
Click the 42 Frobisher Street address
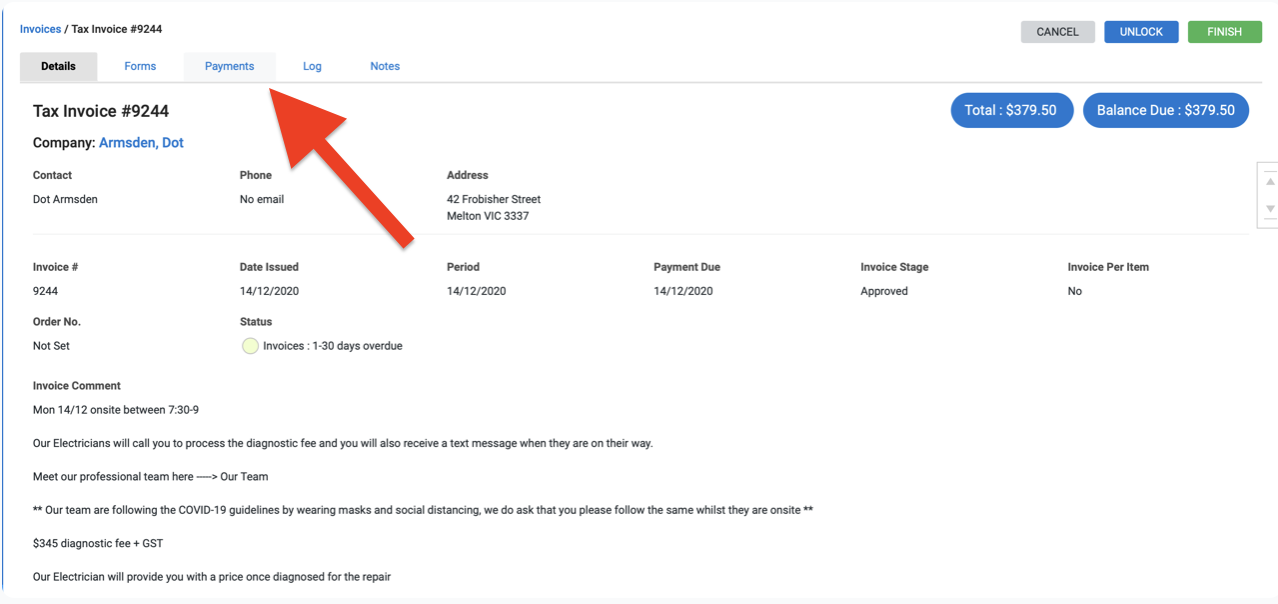click(x=493, y=200)
